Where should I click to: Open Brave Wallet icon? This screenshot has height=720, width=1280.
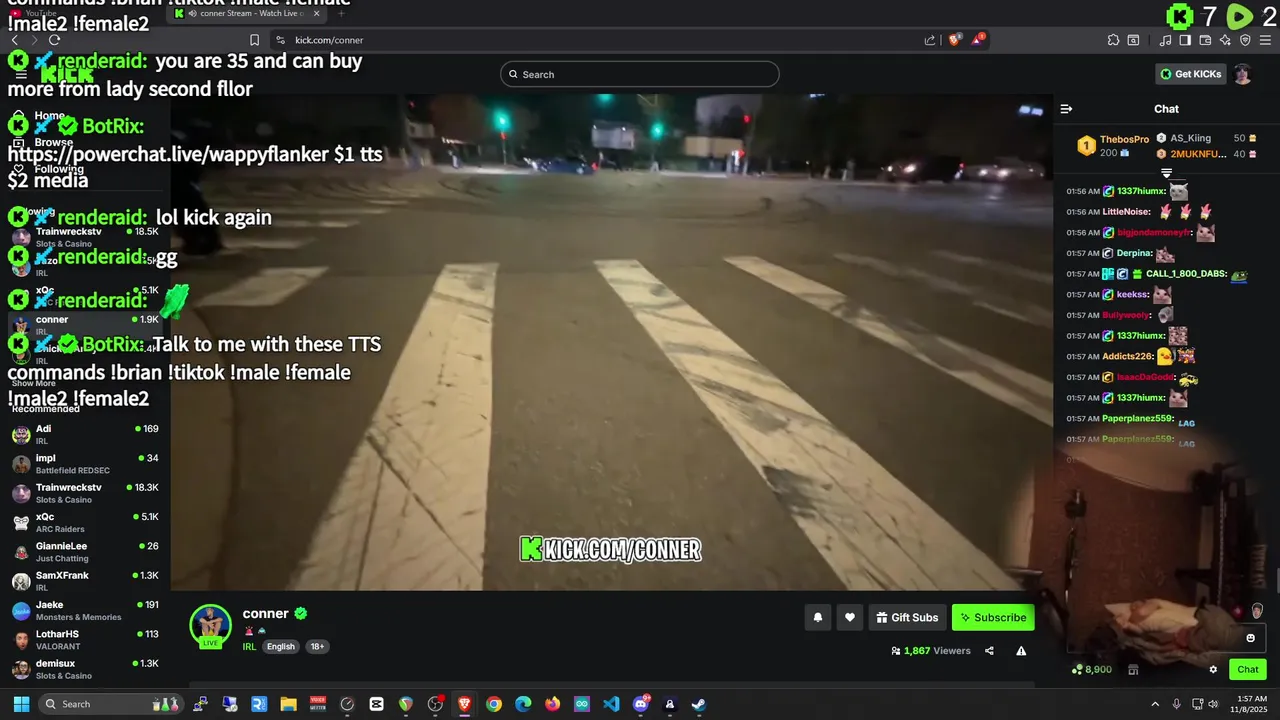click(1205, 40)
